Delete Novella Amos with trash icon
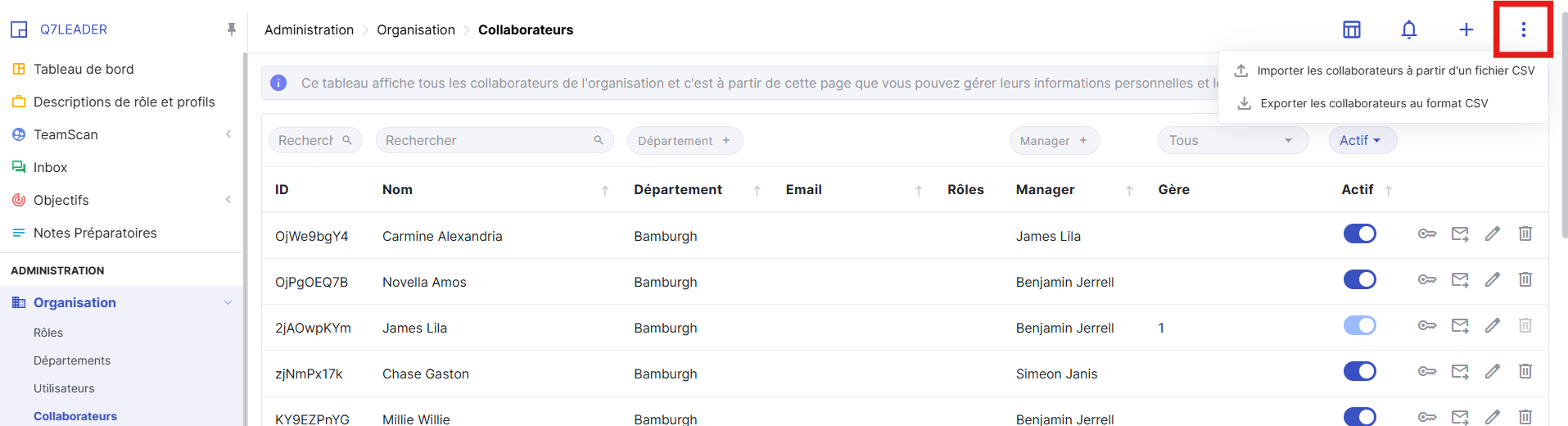 tap(1525, 280)
